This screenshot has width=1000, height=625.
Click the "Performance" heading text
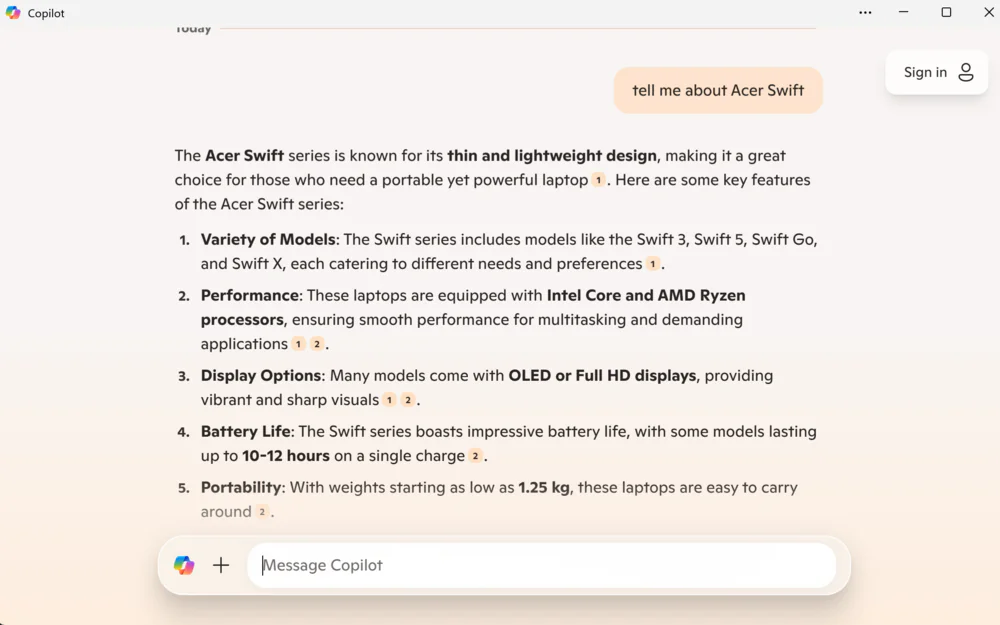pyautogui.click(x=249, y=295)
